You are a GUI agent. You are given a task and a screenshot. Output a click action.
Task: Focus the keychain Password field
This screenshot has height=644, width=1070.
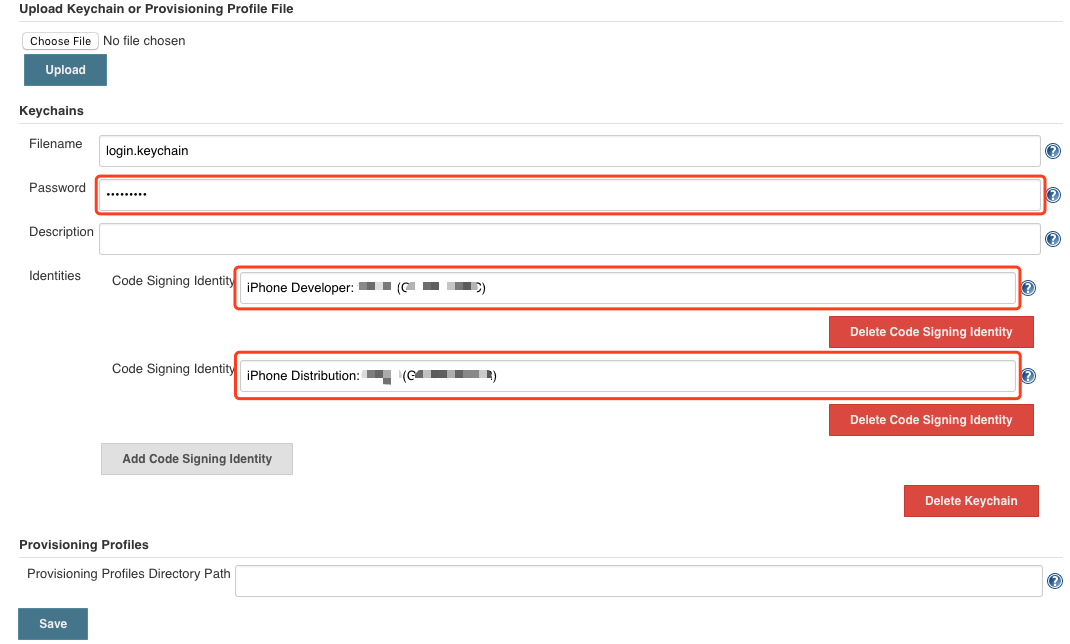pyautogui.click(x=570, y=195)
